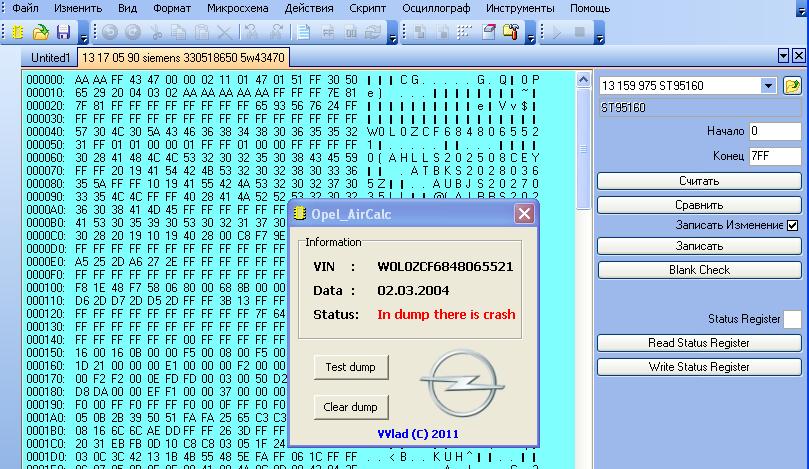Close the current document tab with X
The height and width of the screenshot is (469, 809).
pos(798,56)
